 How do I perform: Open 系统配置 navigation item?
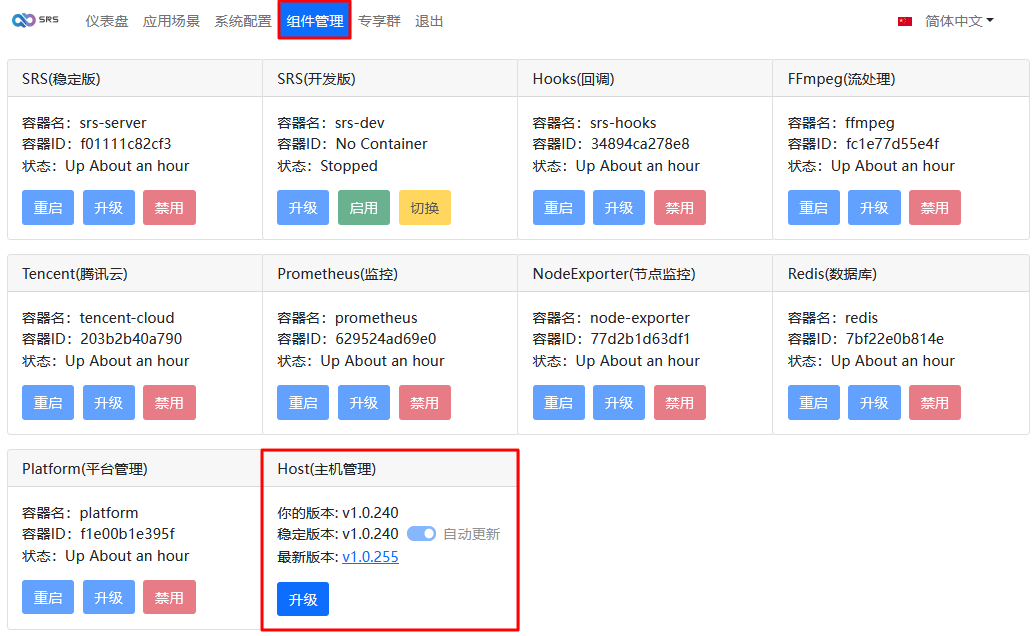[x=242, y=21]
